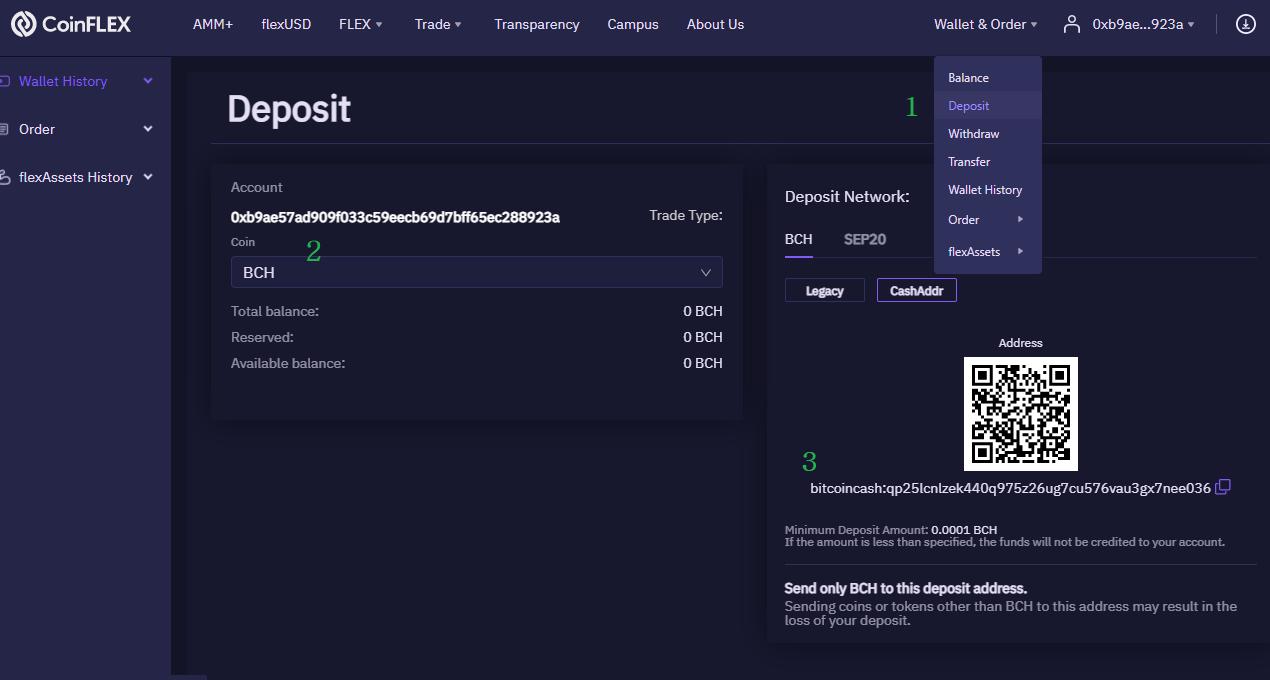The image size is (1270, 680).
Task: Select Balance in the dropdown menu
Action: 988,78
